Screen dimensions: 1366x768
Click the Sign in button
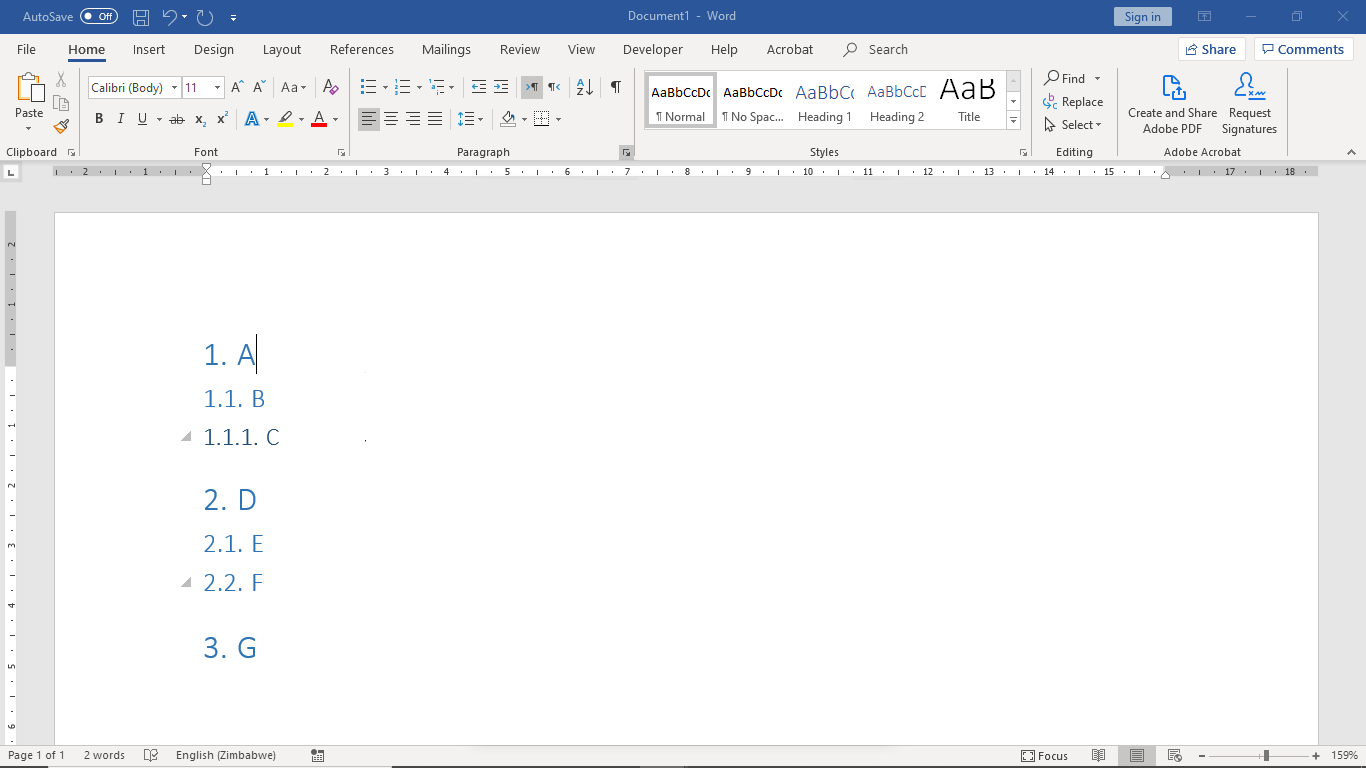[x=1142, y=17]
